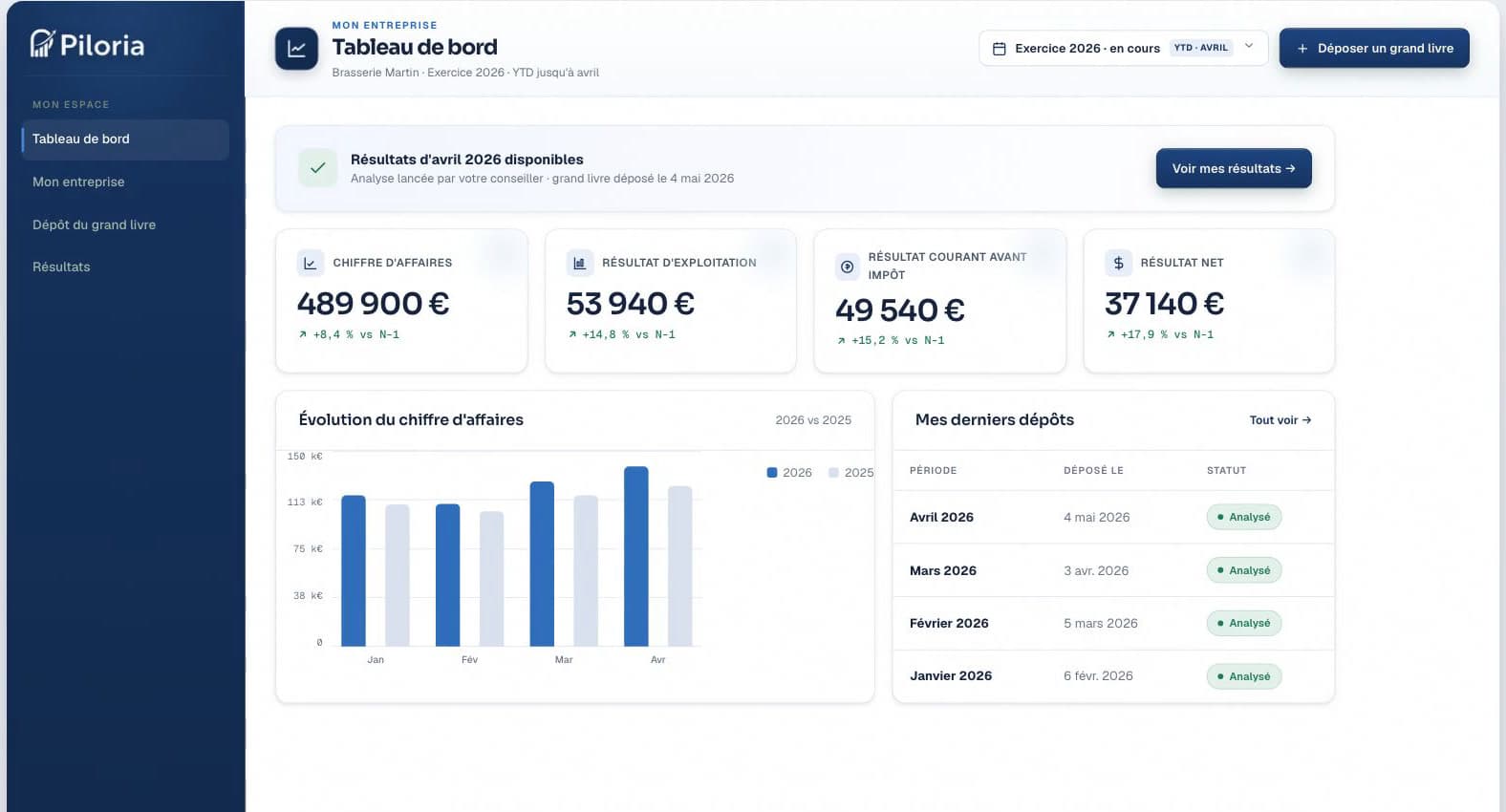Click Analysé status badge for Février 2026

coord(1244,623)
